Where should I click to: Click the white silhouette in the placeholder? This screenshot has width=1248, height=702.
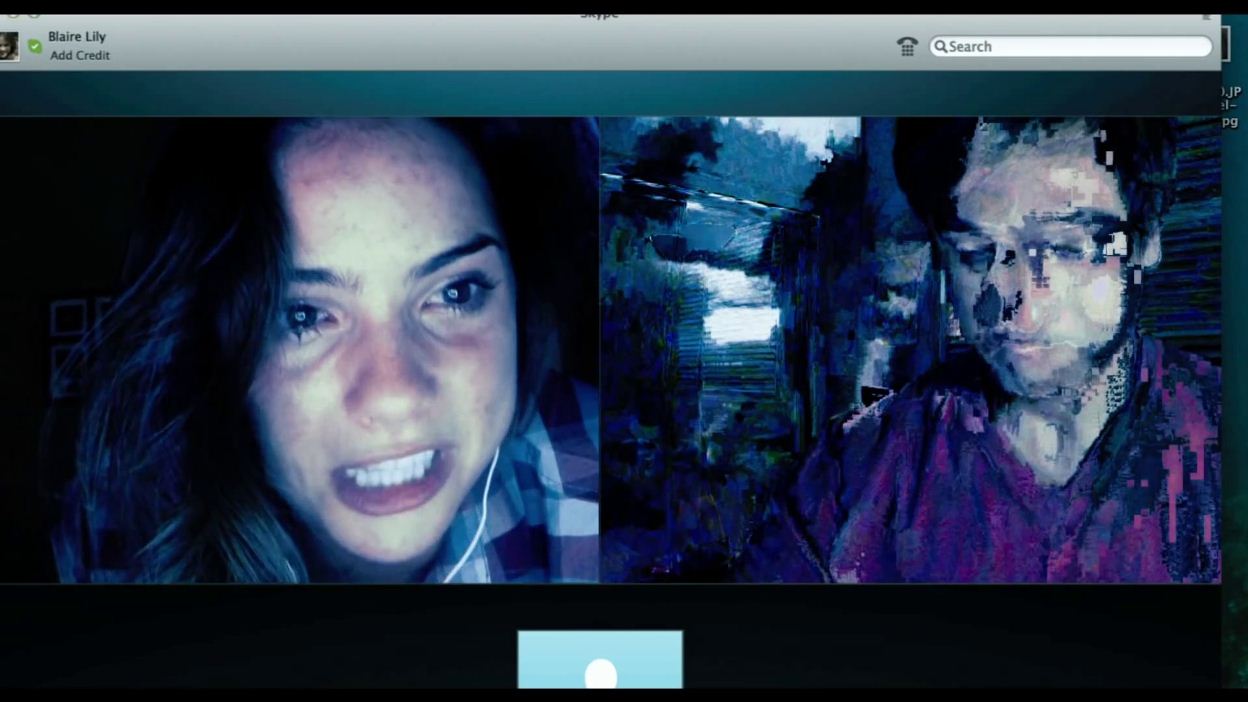click(600, 675)
